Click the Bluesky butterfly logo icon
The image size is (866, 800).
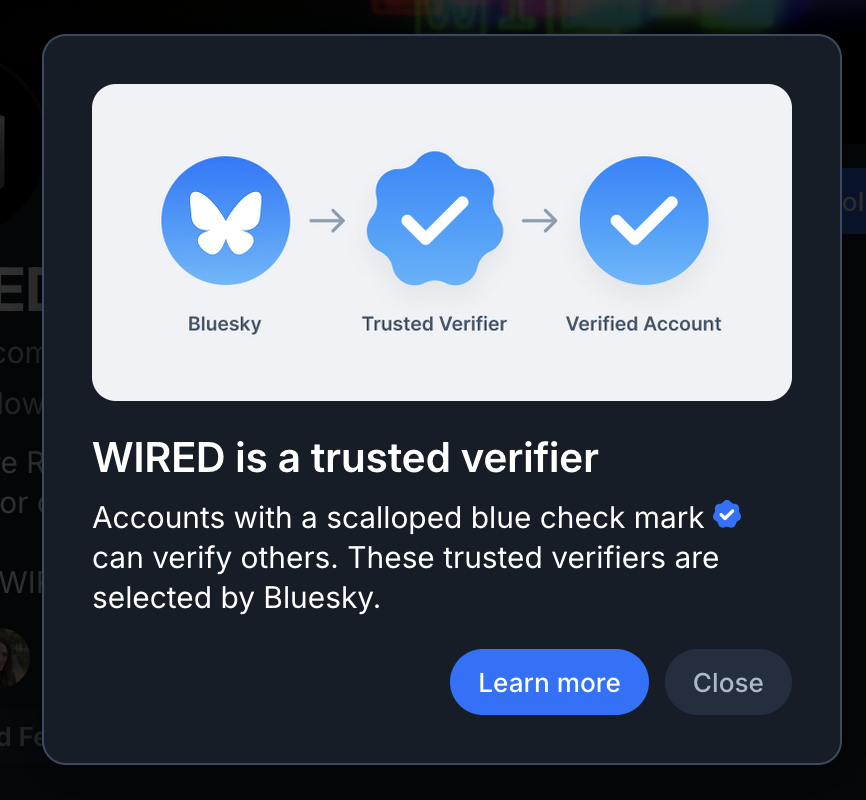[225, 221]
